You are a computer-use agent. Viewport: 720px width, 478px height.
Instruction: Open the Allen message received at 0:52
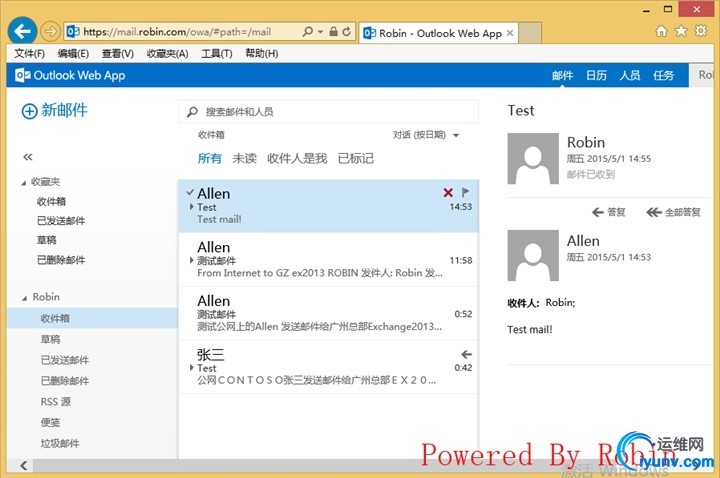click(328, 314)
